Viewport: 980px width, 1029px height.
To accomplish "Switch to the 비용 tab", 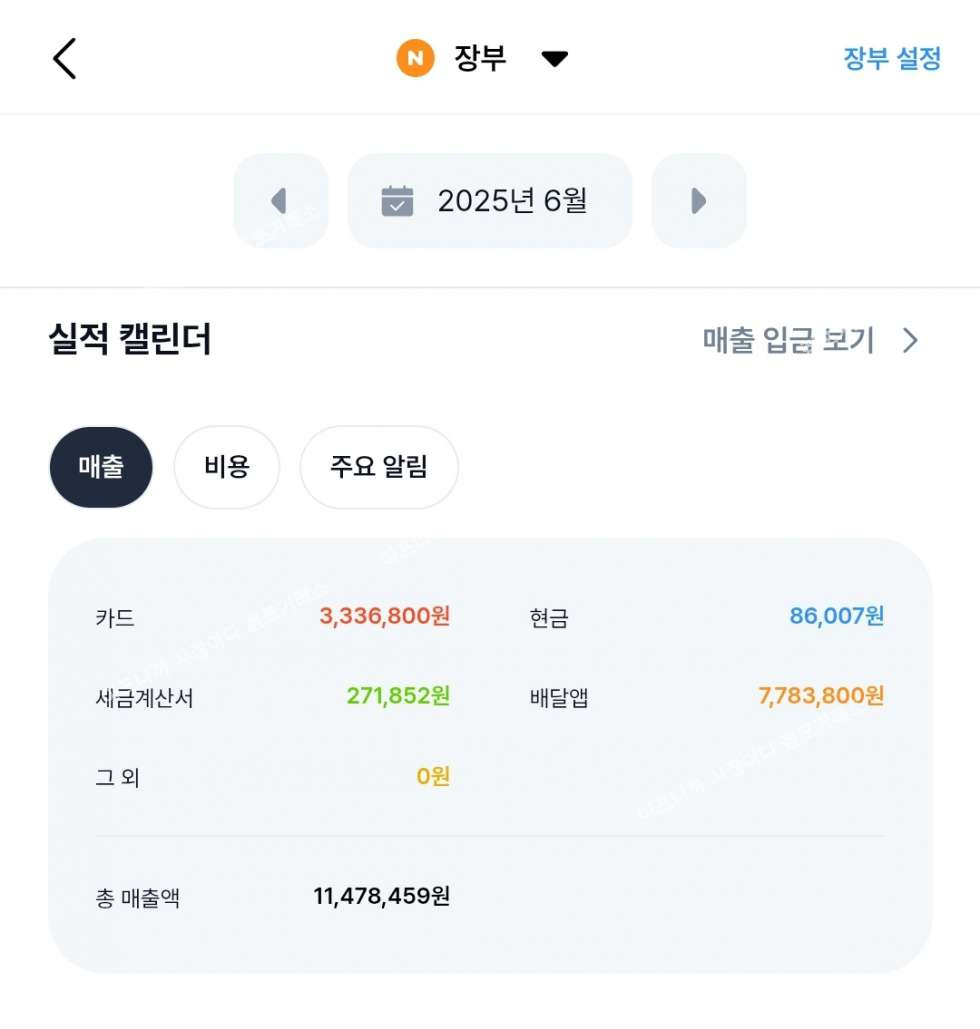I will coord(226,467).
